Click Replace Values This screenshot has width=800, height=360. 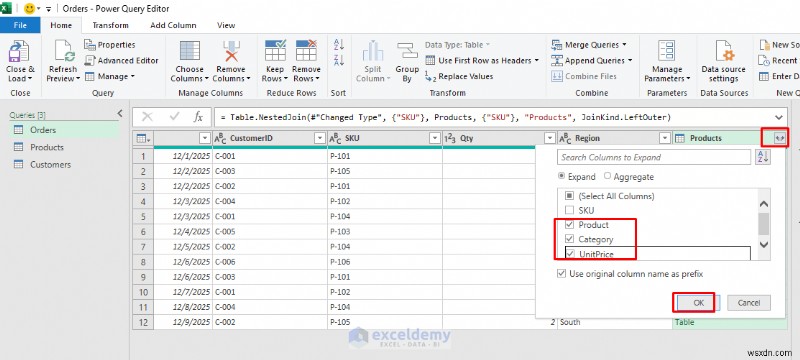click(459, 76)
